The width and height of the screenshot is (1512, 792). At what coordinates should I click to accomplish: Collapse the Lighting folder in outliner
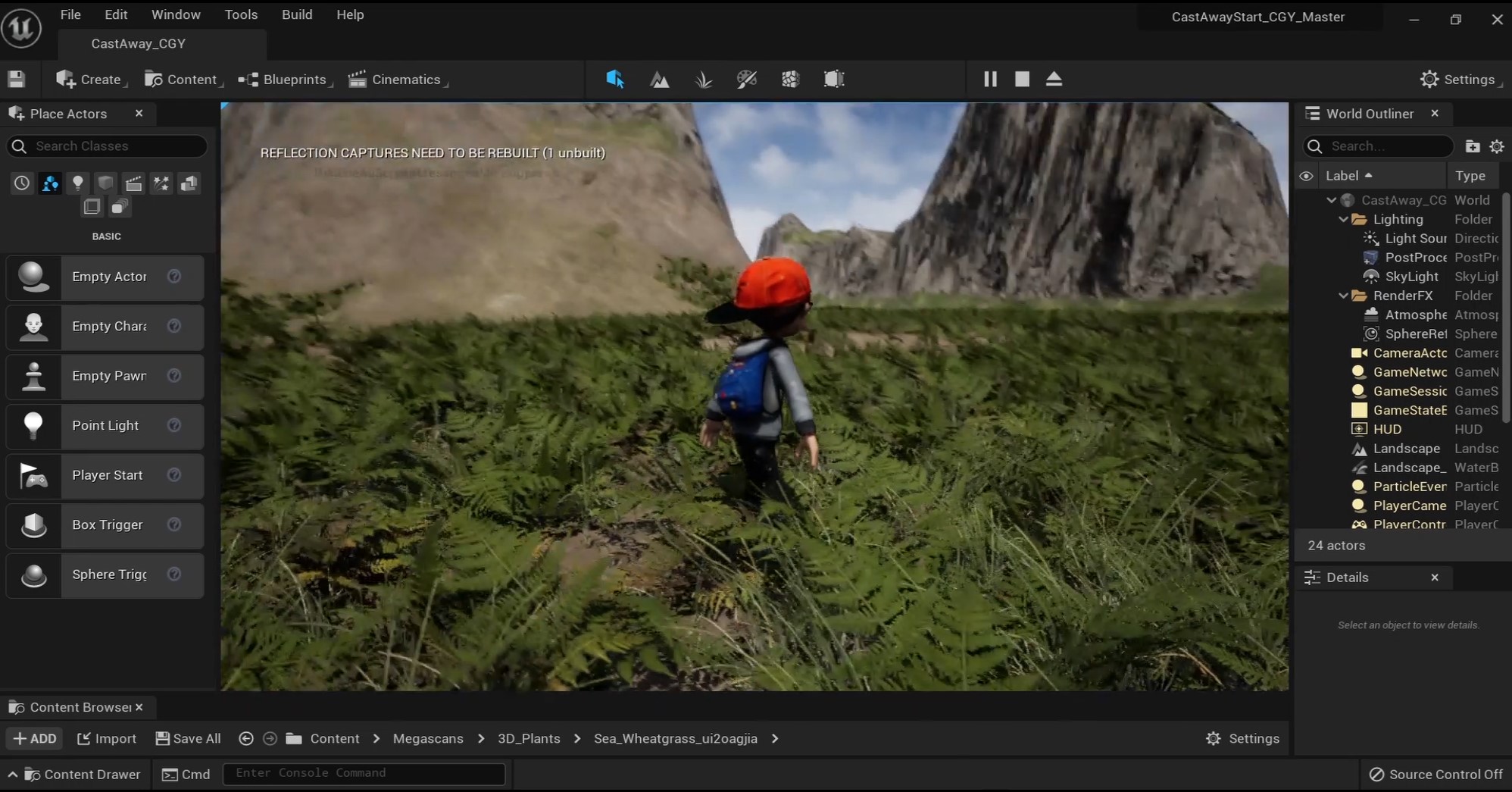click(1343, 219)
